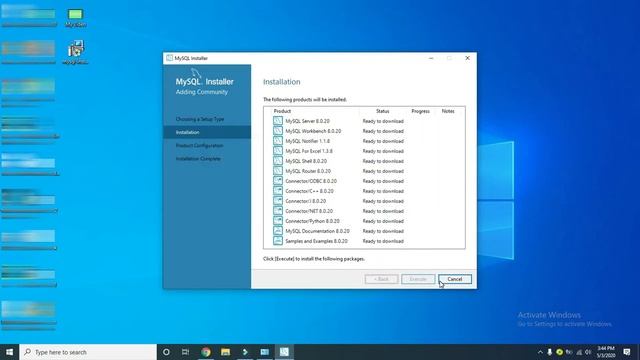
Task: Click the MySQL Installer title bar icon
Action: (169, 58)
